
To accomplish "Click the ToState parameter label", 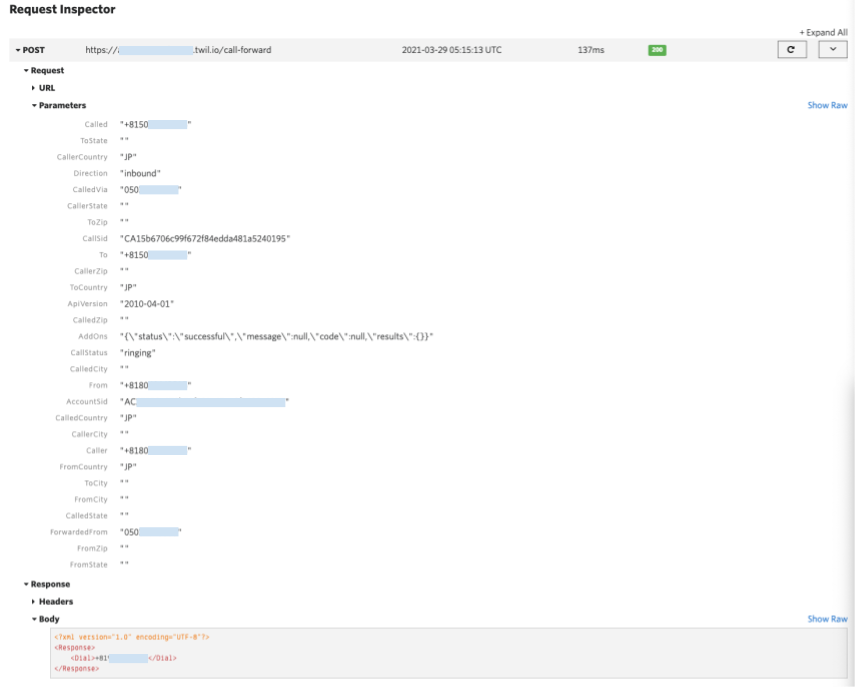I will [x=94, y=141].
